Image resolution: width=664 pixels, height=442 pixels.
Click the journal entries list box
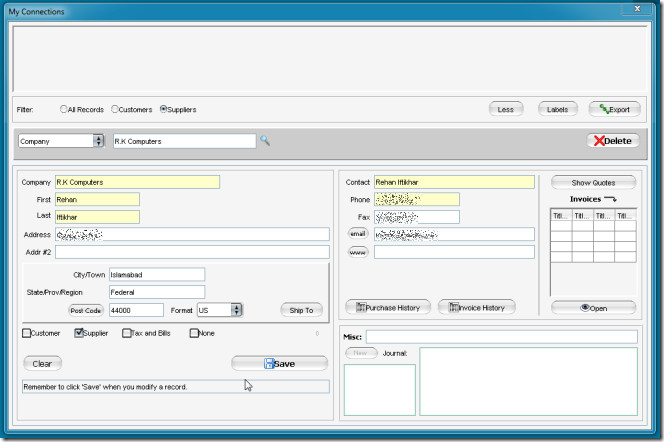click(380, 390)
